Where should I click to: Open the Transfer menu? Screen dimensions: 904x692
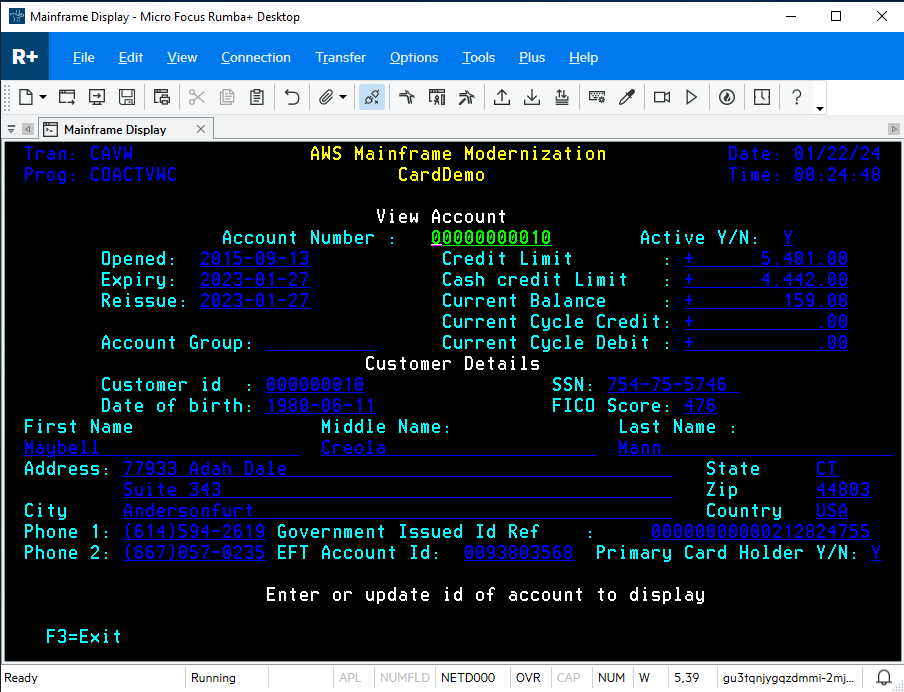click(340, 57)
